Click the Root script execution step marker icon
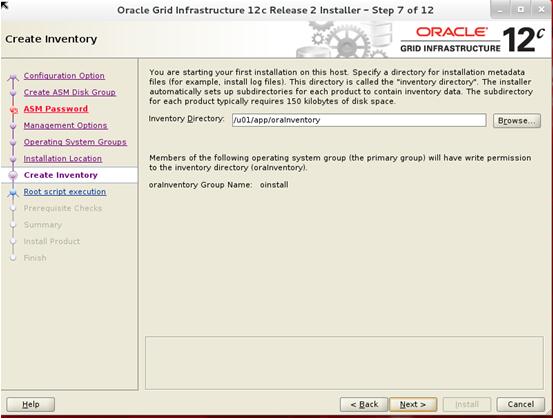This screenshot has width=553, height=419. [13, 193]
